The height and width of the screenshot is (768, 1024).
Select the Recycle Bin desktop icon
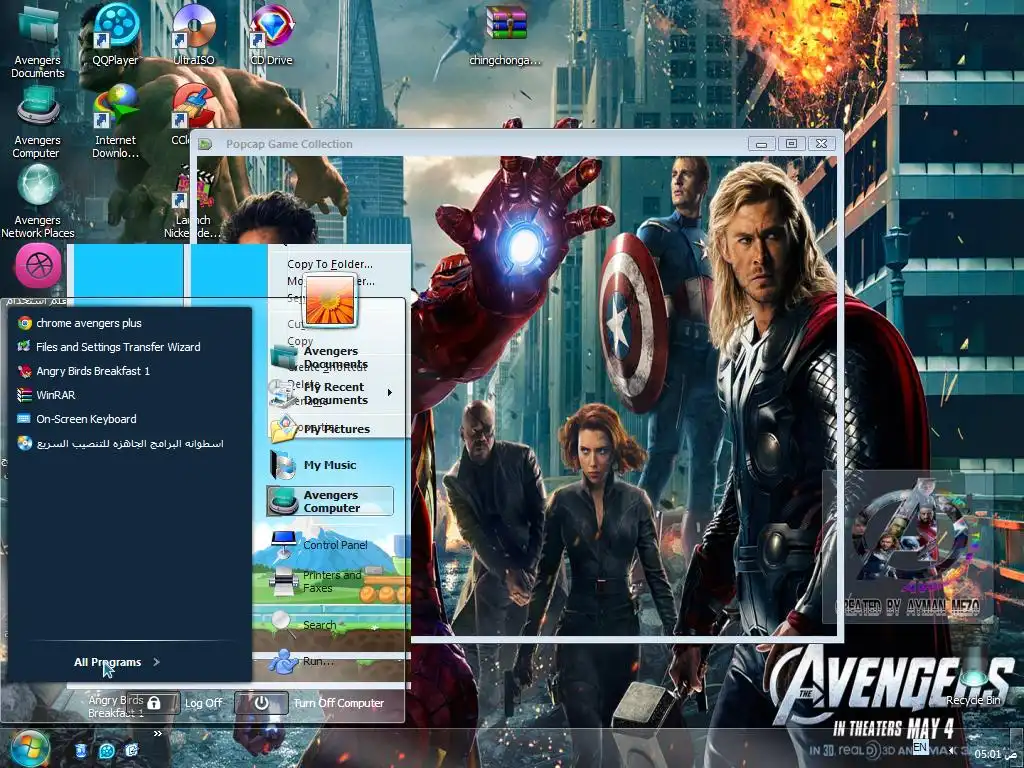click(973, 679)
